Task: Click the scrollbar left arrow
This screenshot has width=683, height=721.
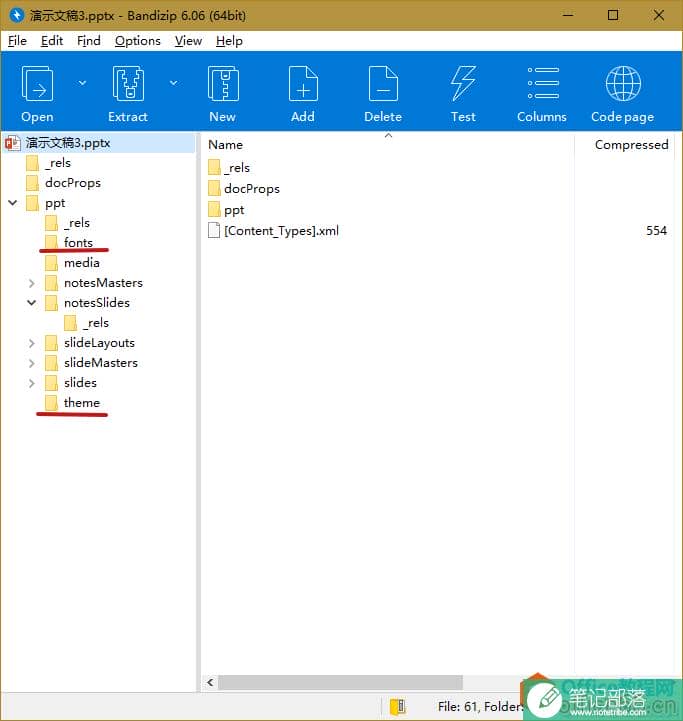Action: click(210, 682)
